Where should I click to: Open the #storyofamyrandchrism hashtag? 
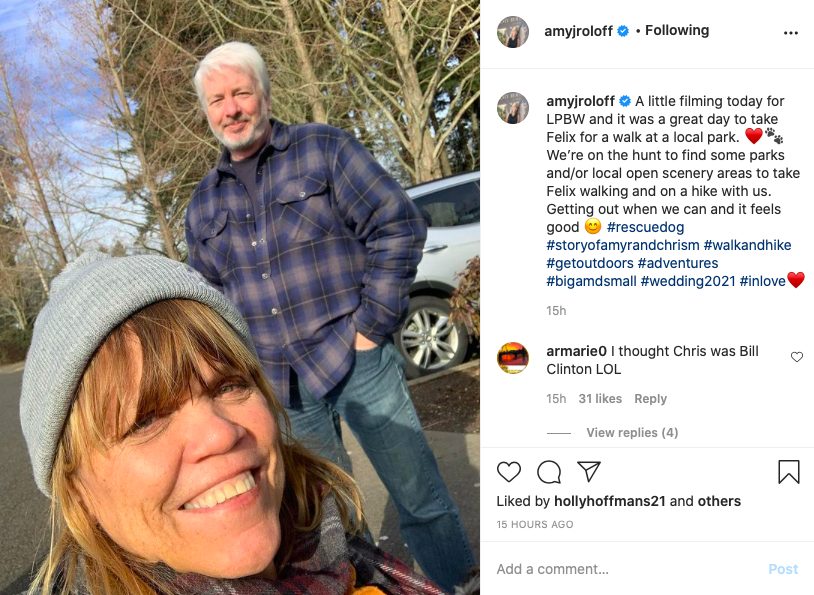click(621, 246)
